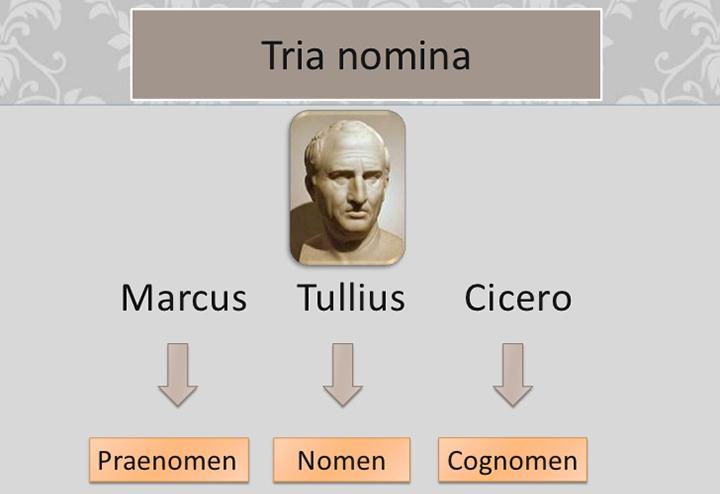This screenshot has height=494, width=720.
Task: Click the floral ornament left of title
Action: pyautogui.click(x=60, y=45)
